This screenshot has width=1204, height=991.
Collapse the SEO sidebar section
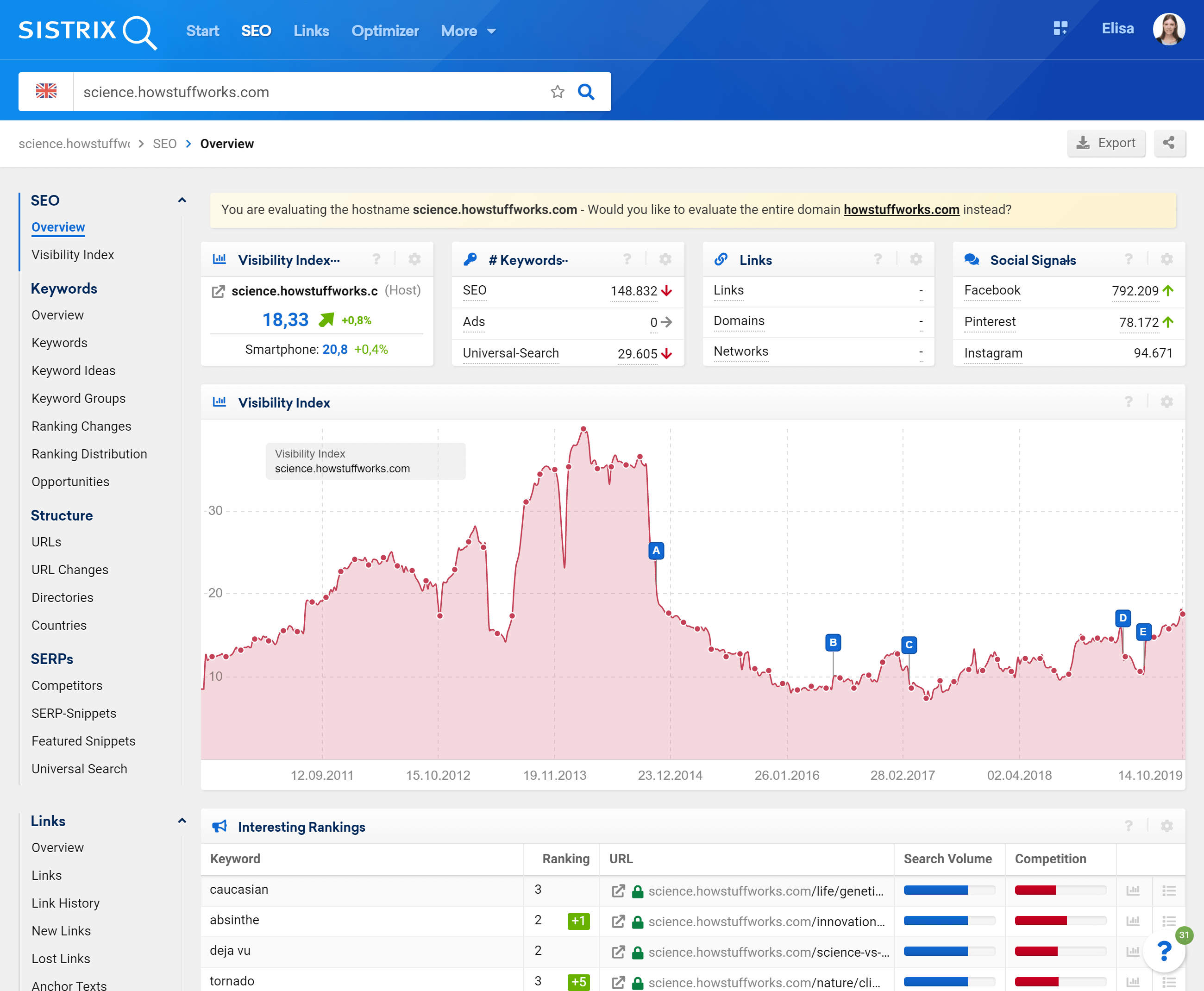coord(182,201)
